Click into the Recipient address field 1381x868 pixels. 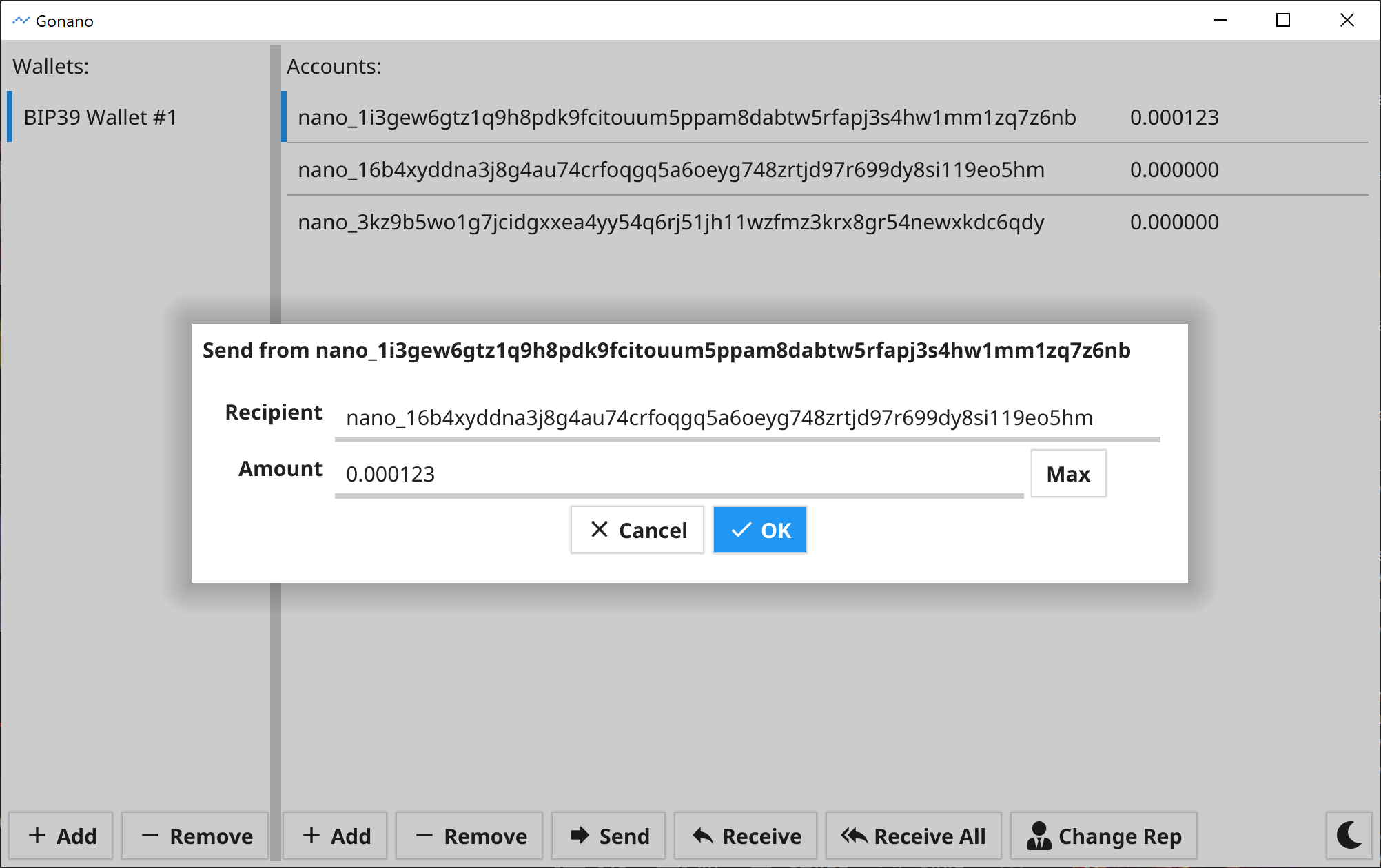[747, 418]
